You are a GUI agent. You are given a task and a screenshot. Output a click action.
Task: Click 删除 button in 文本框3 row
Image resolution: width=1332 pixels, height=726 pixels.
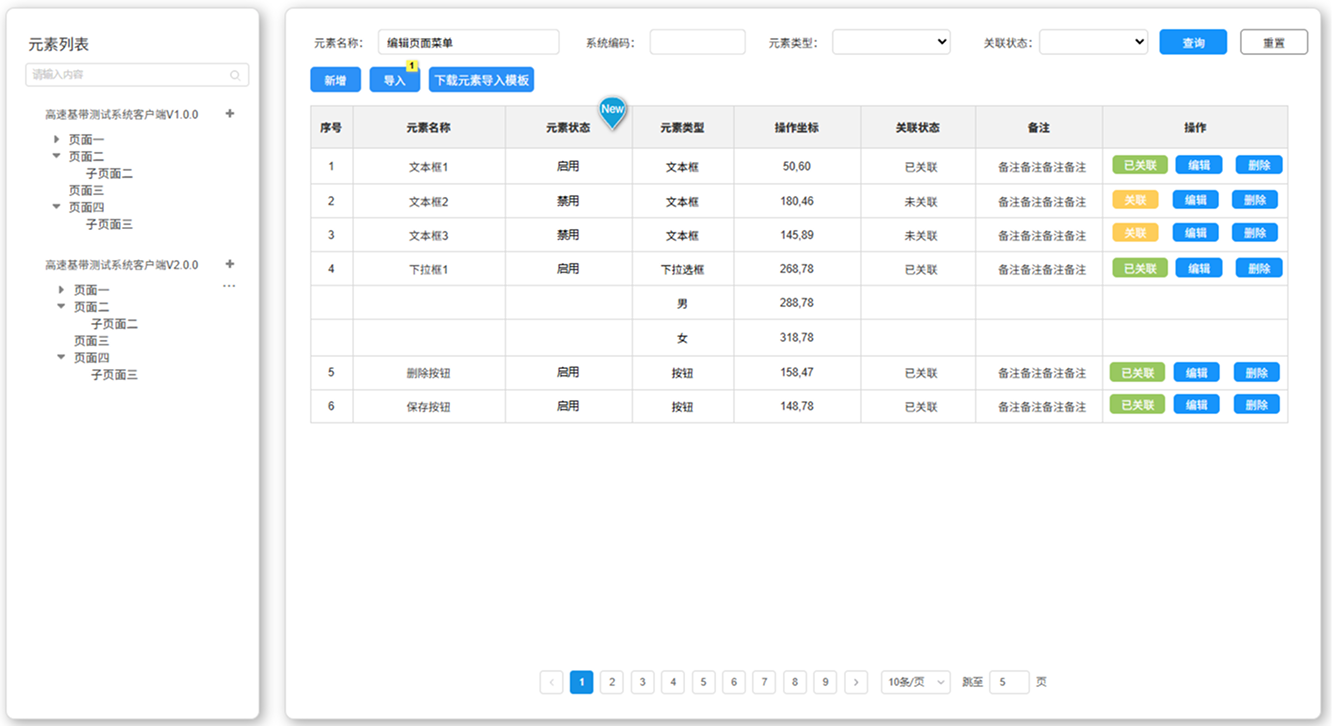click(x=1255, y=233)
